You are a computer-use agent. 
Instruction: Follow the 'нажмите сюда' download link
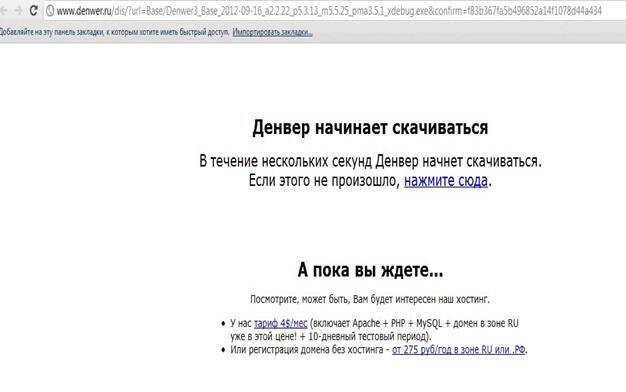446,181
